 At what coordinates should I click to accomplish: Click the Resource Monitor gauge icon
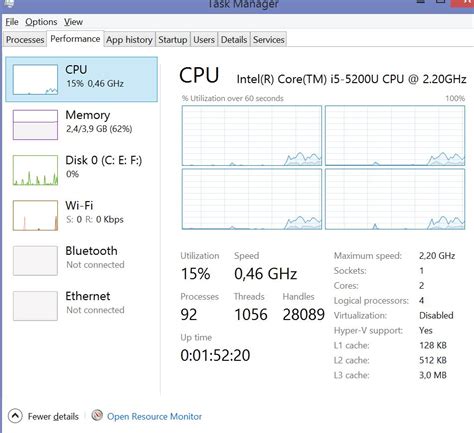(x=97, y=415)
